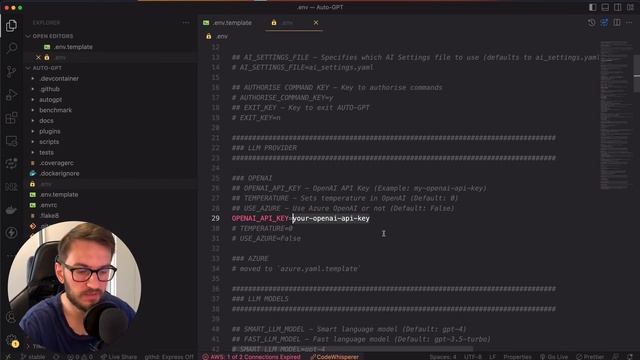Expand the plugins folder

[x=49, y=131]
